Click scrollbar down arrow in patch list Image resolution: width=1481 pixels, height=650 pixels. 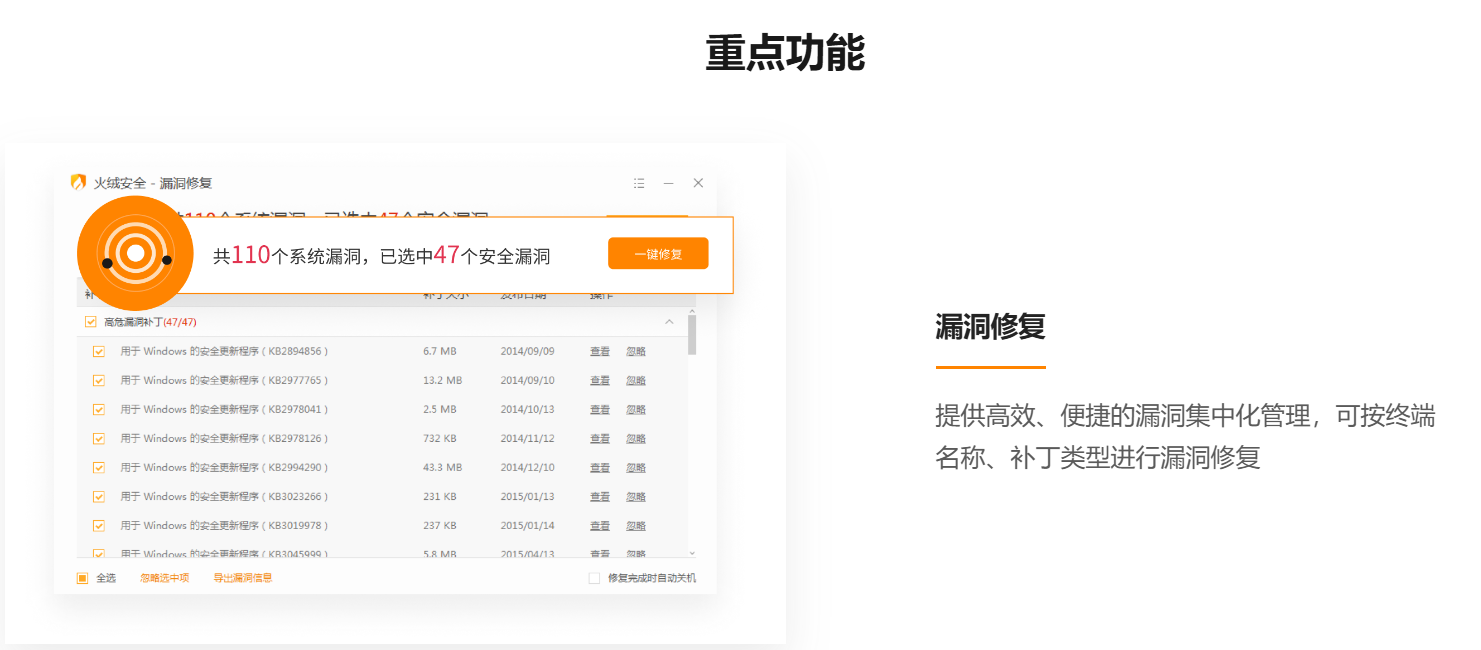click(x=692, y=553)
